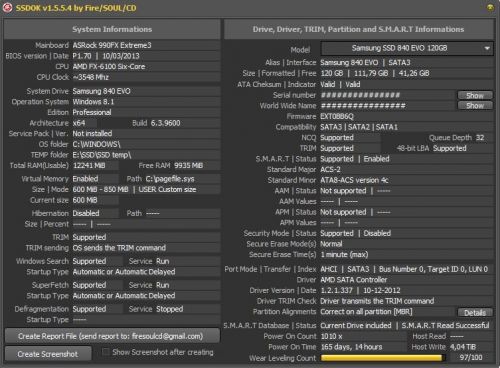The image size is (500, 368).
Task: Click Hibernation value Disabled
Action: click(86, 213)
